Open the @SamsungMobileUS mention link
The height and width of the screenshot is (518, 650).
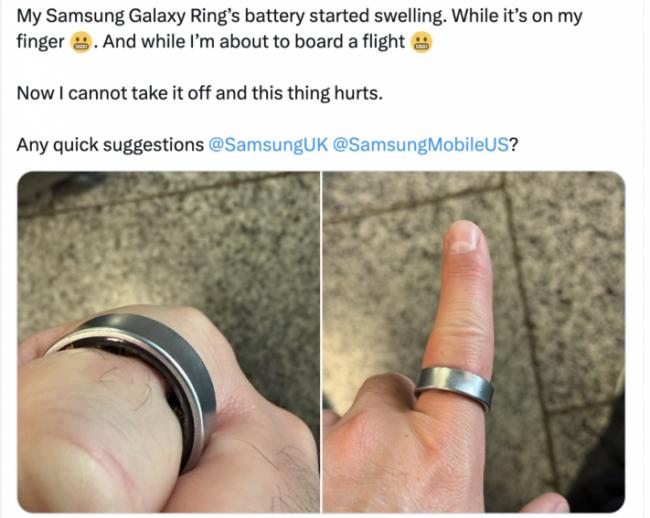pyautogui.click(x=421, y=145)
